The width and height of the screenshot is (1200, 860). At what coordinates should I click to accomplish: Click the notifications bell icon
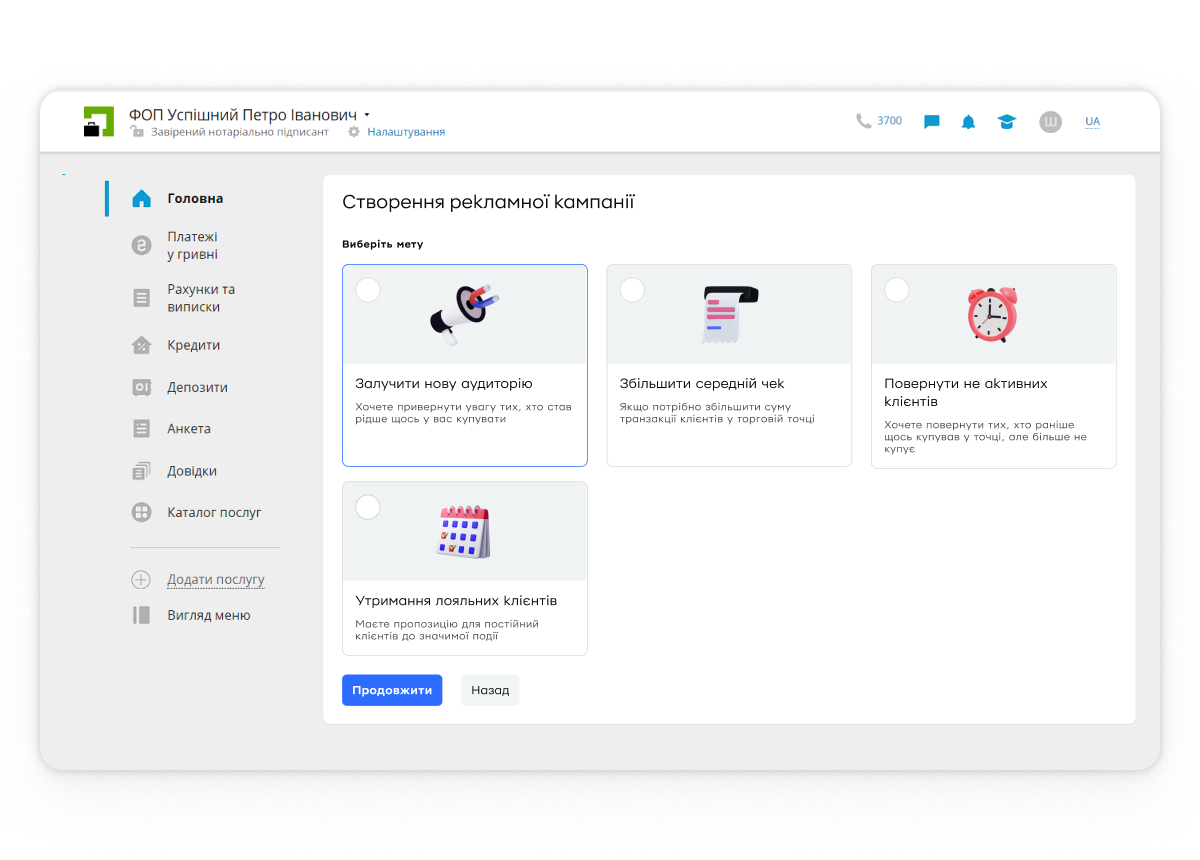click(968, 122)
